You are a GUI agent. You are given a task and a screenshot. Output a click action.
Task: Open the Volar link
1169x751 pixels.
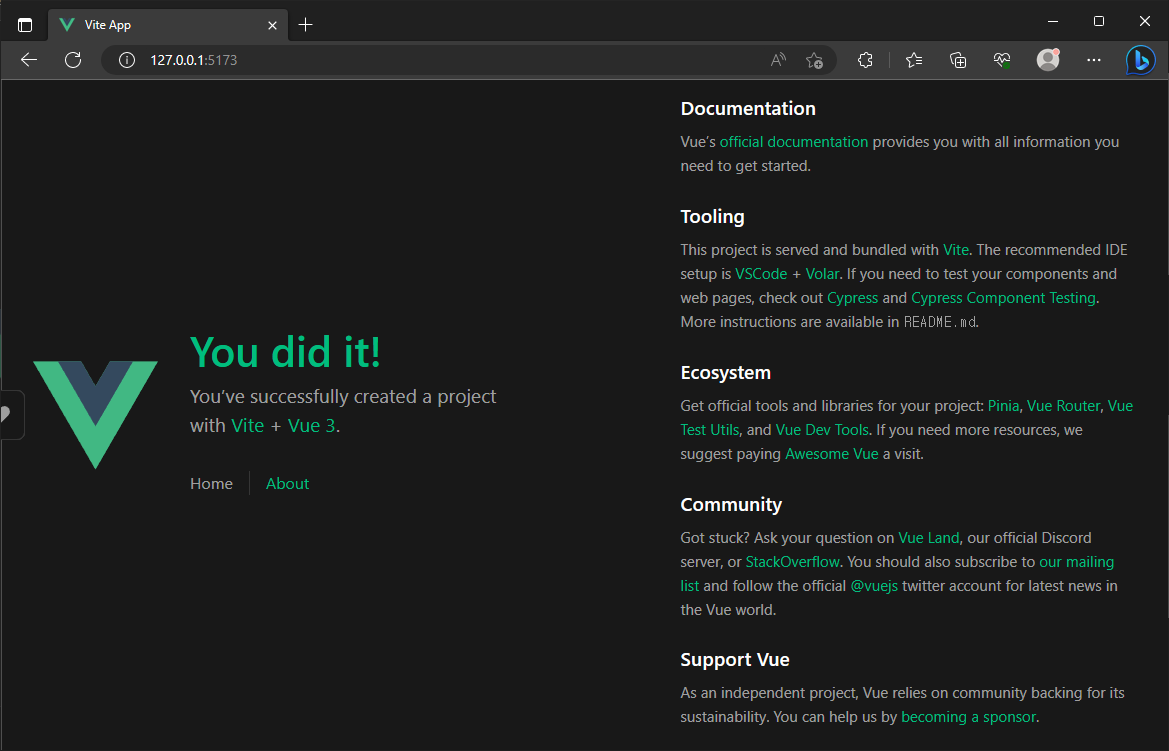[x=822, y=274]
